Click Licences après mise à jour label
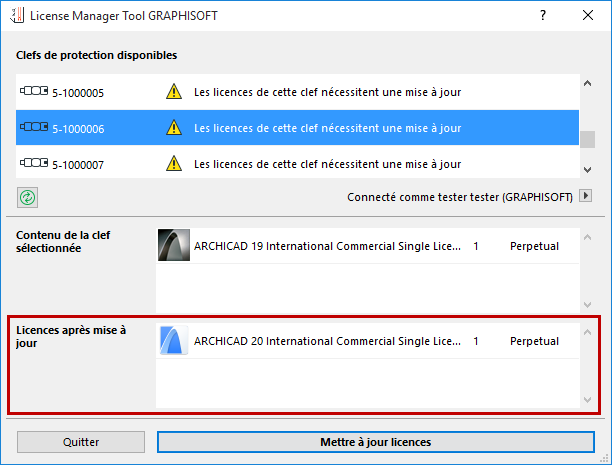Viewport: 612px width, 465px height. coord(71,337)
